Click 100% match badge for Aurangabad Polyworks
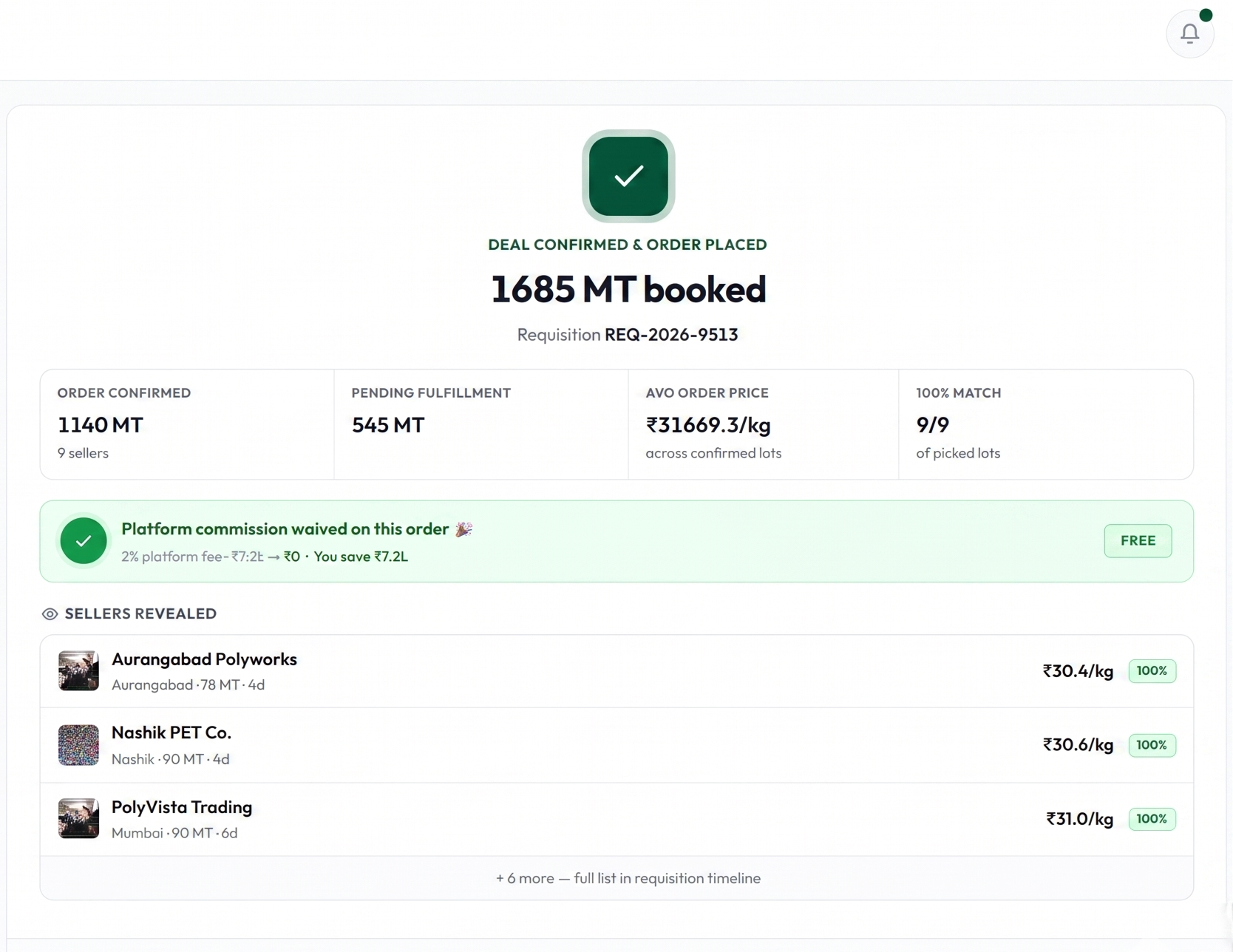1233x952 pixels. click(1152, 670)
